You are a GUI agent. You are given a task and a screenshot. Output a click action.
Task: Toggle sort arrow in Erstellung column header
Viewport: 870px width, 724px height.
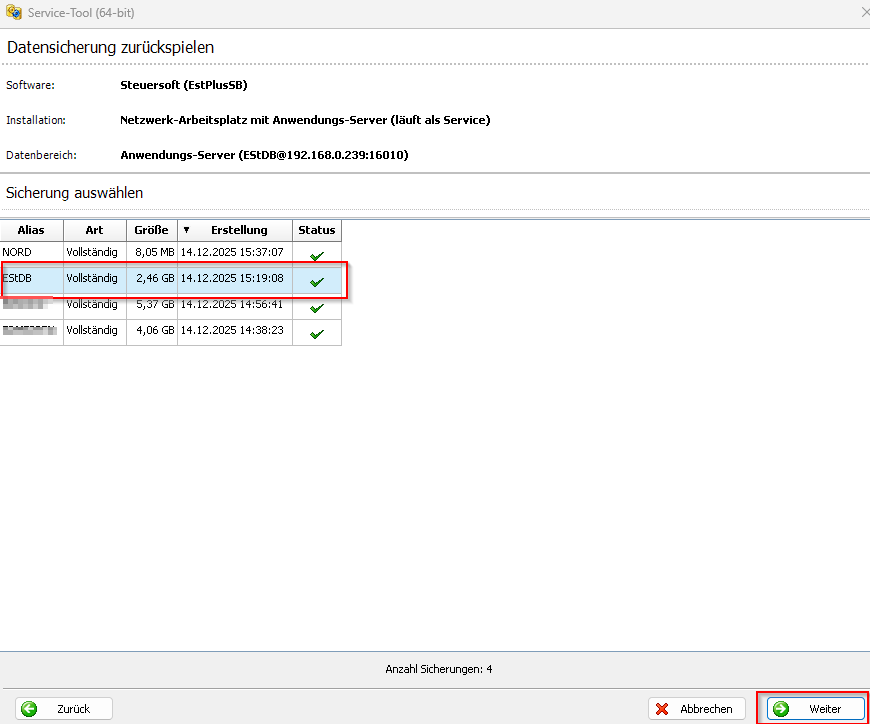186,230
